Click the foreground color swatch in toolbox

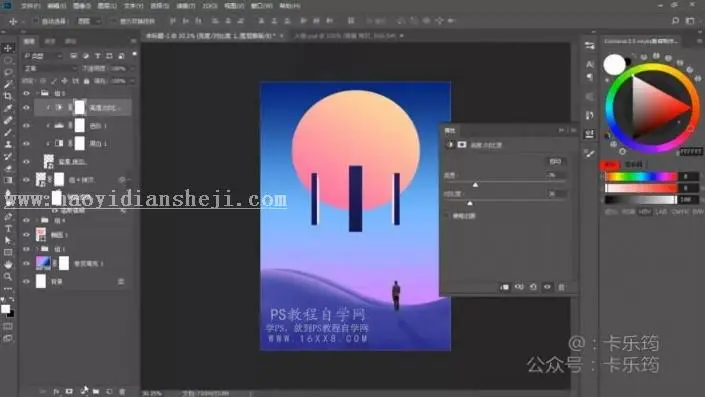click(5, 309)
